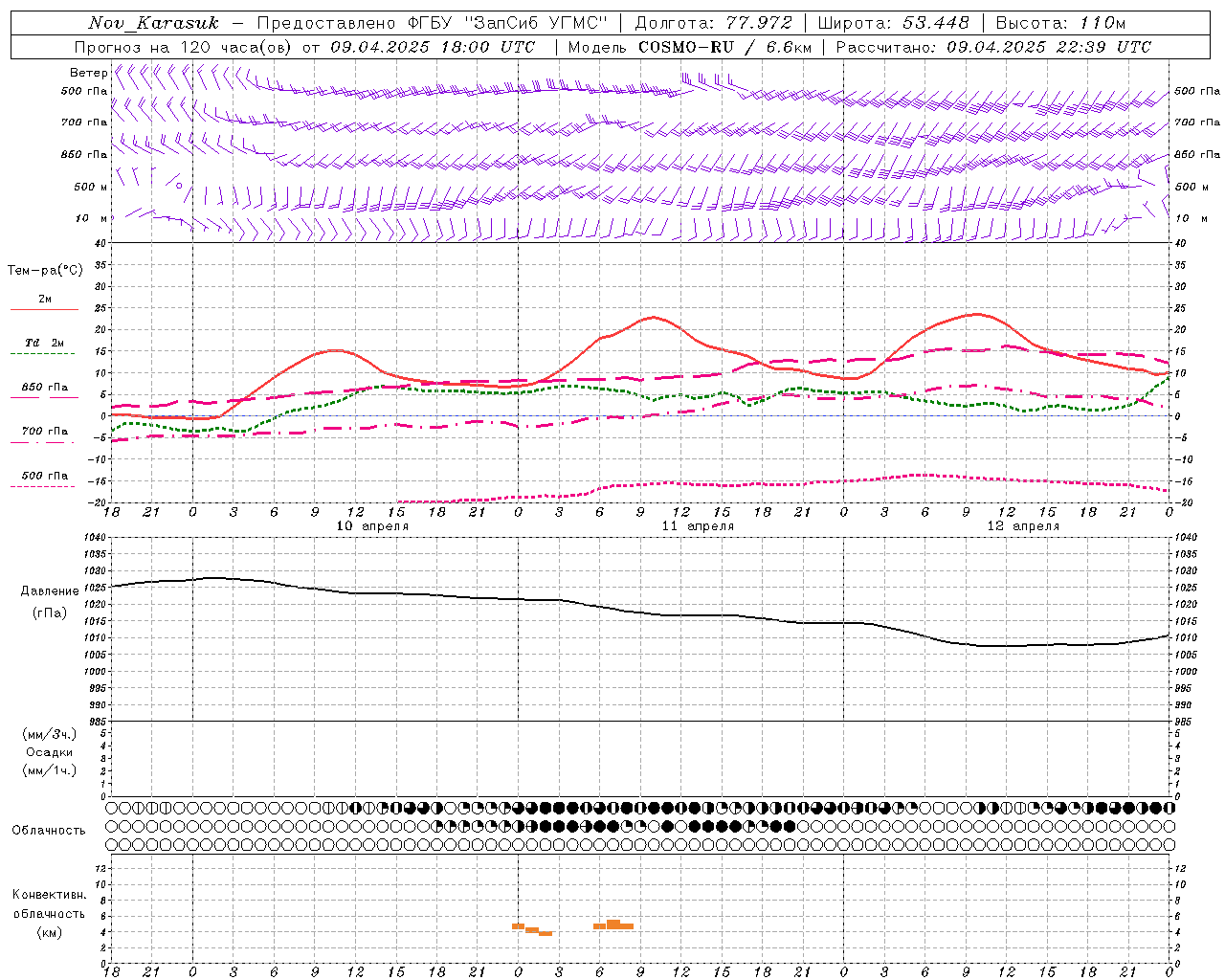
Task: Click the orange convective cloud bar at 0 hours April 11
Action: 518,926
